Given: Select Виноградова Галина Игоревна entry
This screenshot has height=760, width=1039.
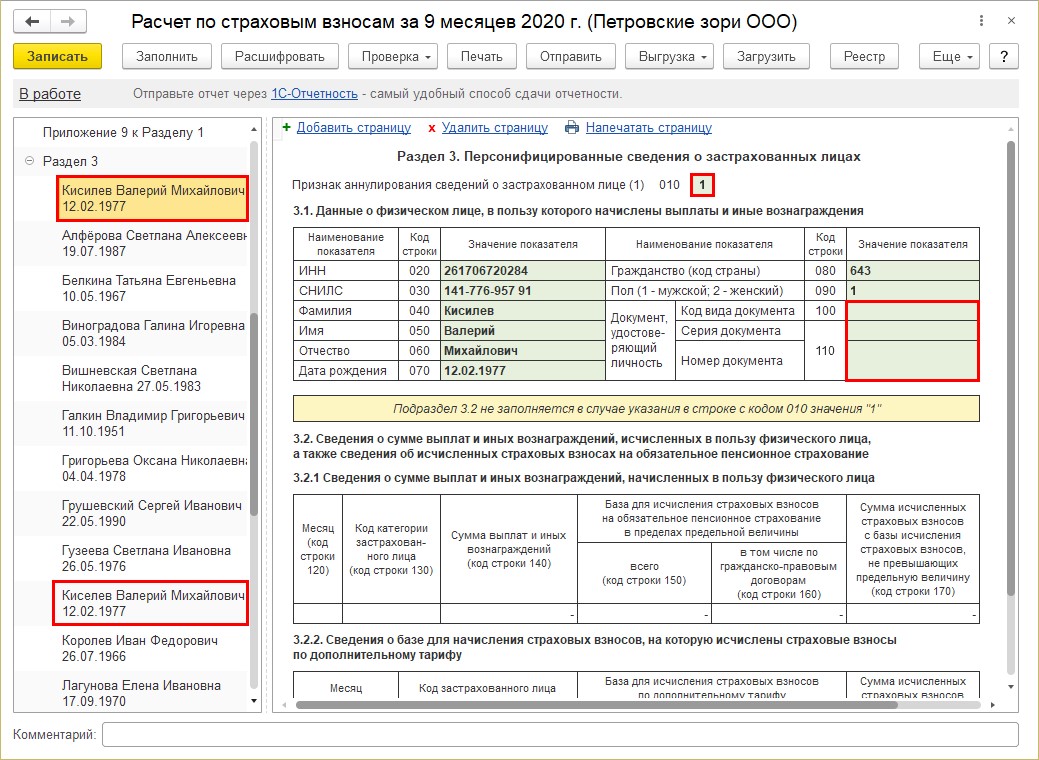Looking at the screenshot, I should pos(152,333).
